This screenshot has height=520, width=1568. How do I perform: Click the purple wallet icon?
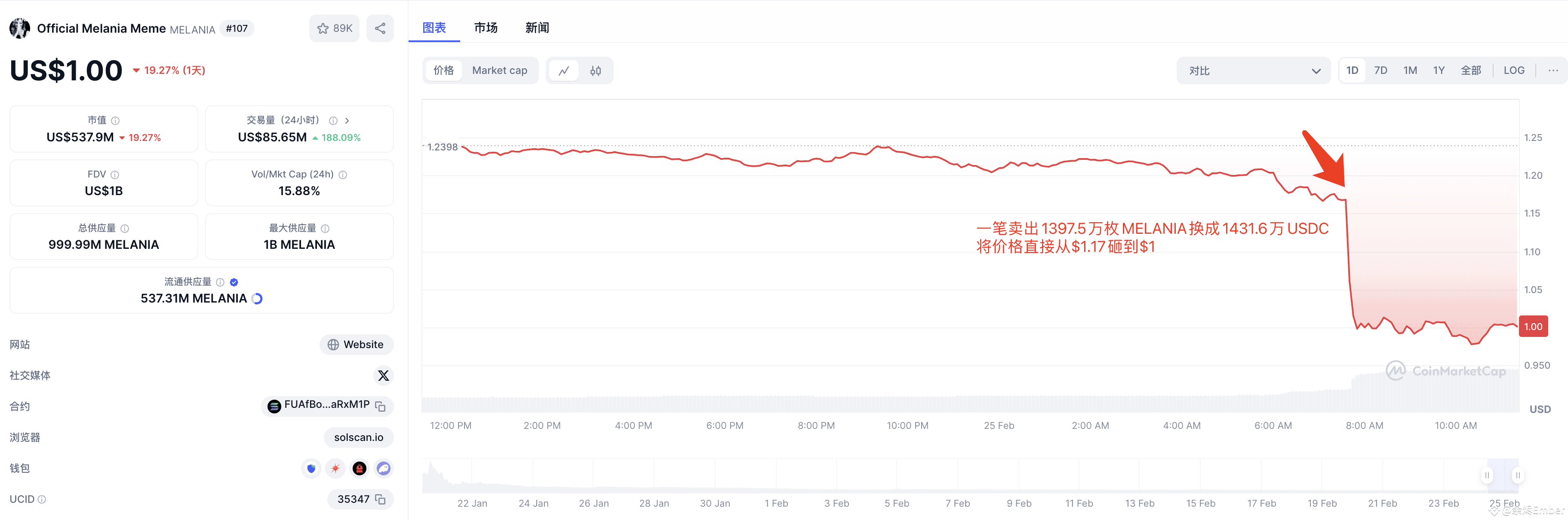384,469
